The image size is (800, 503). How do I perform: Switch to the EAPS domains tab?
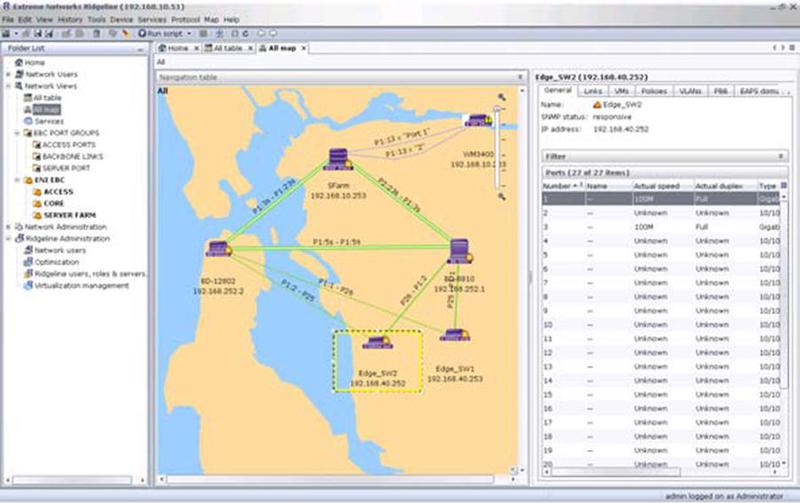759,91
